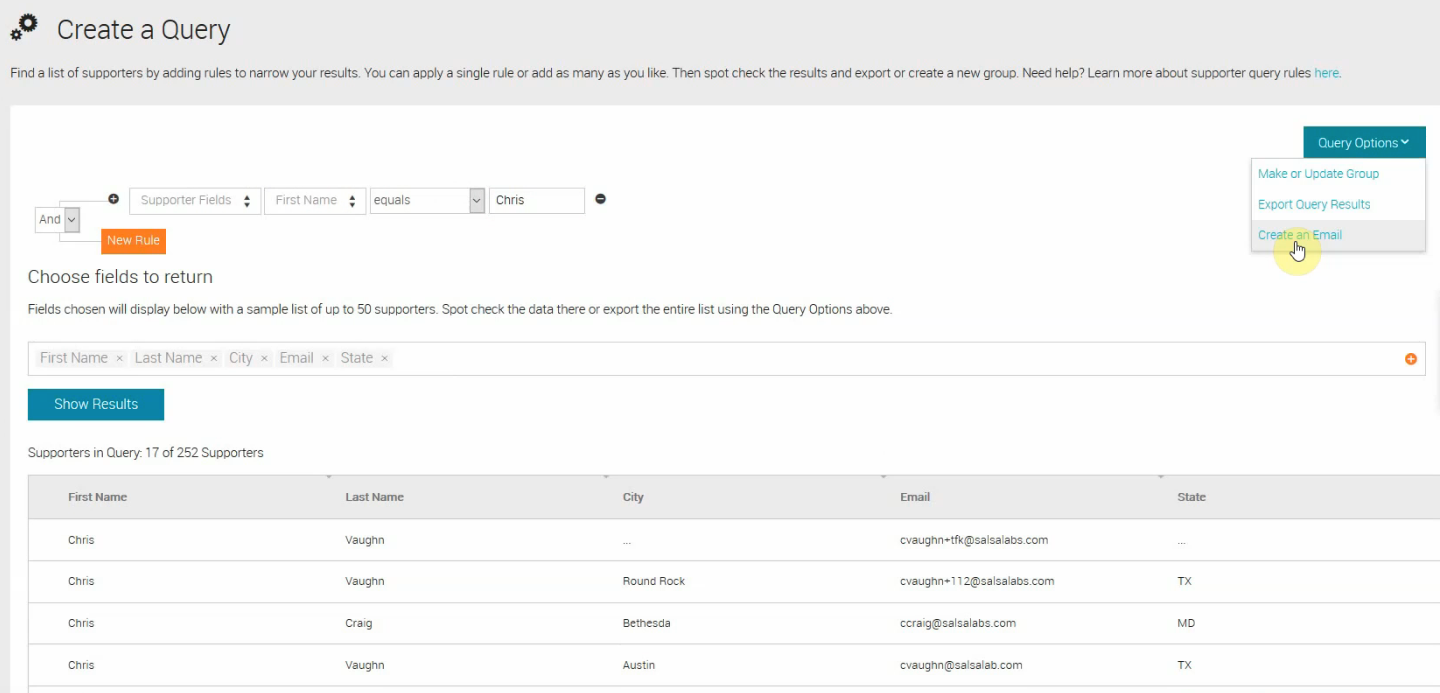
Task: Open the equals operator dropdown
Action: coord(427,200)
